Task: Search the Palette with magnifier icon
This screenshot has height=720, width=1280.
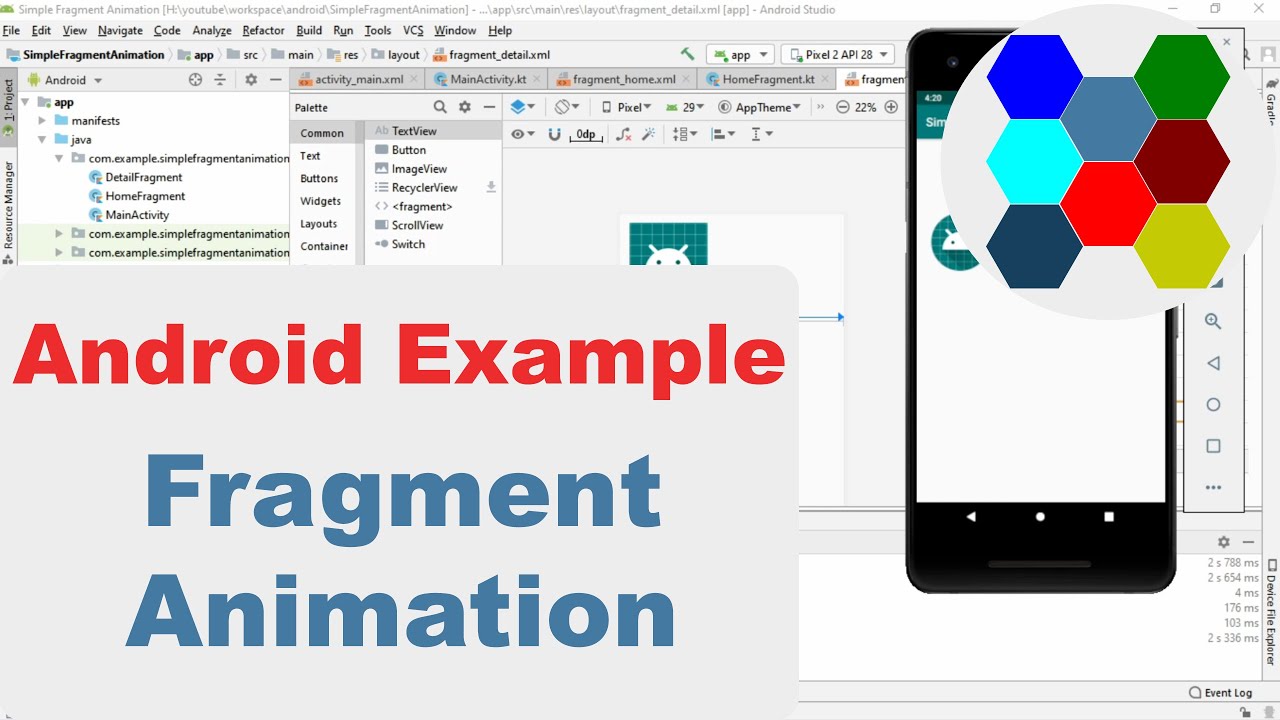Action: [440, 107]
